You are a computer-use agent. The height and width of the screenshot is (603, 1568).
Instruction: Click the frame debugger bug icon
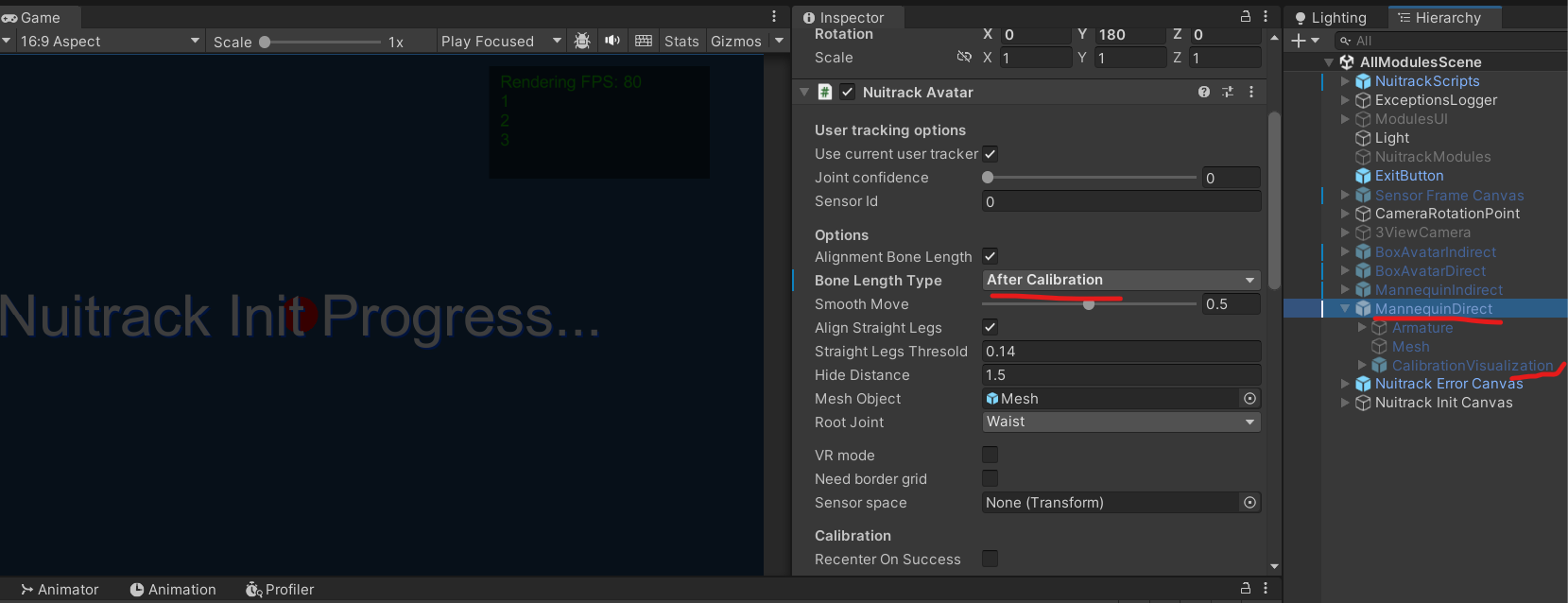[x=582, y=41]
